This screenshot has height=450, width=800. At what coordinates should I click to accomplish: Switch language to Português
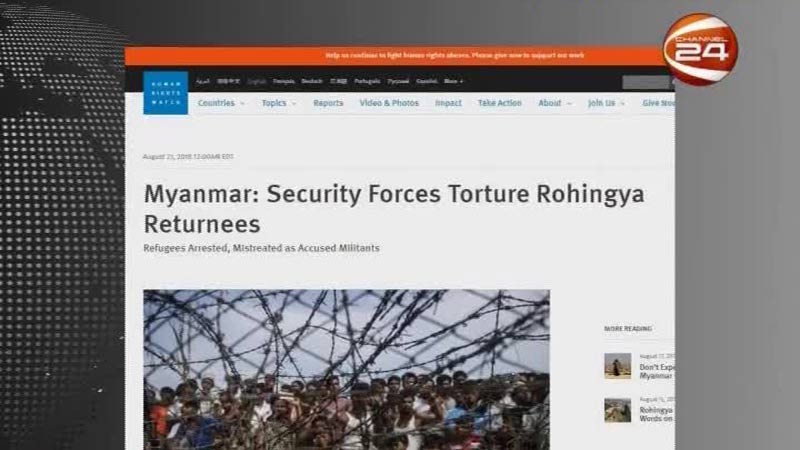[367, 81]
